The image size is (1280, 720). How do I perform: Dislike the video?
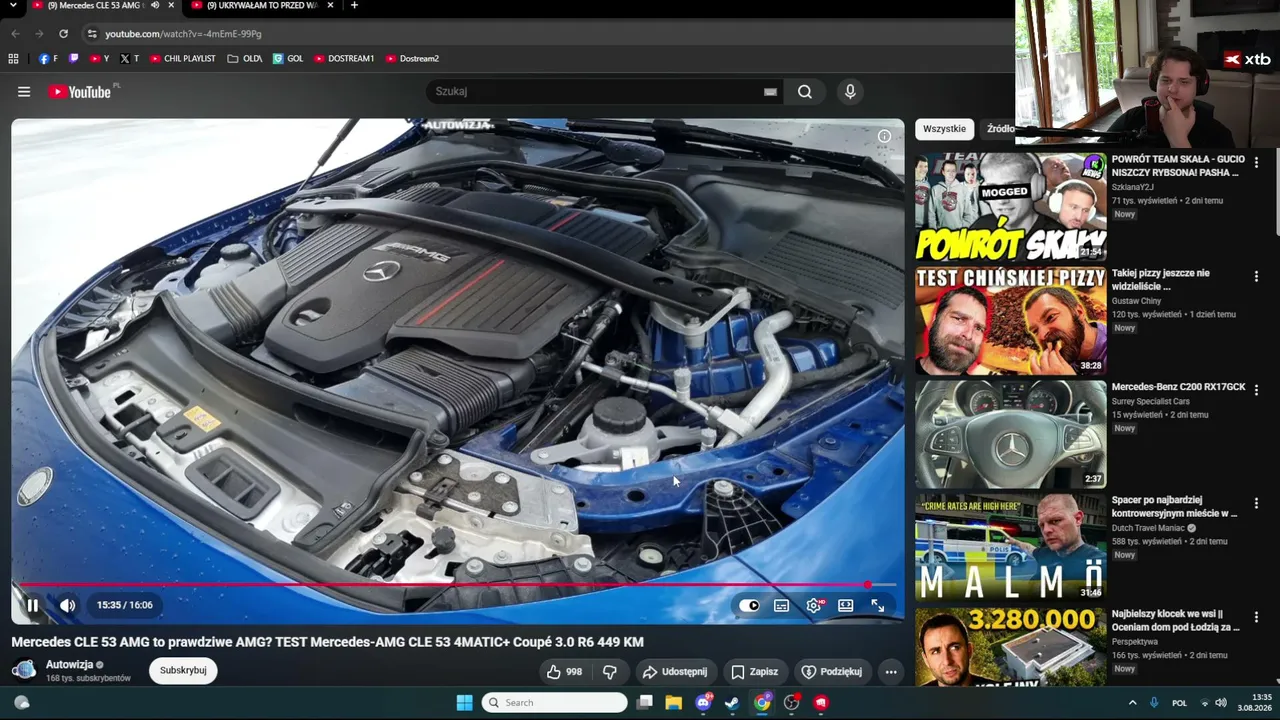(x=609, y=672)
